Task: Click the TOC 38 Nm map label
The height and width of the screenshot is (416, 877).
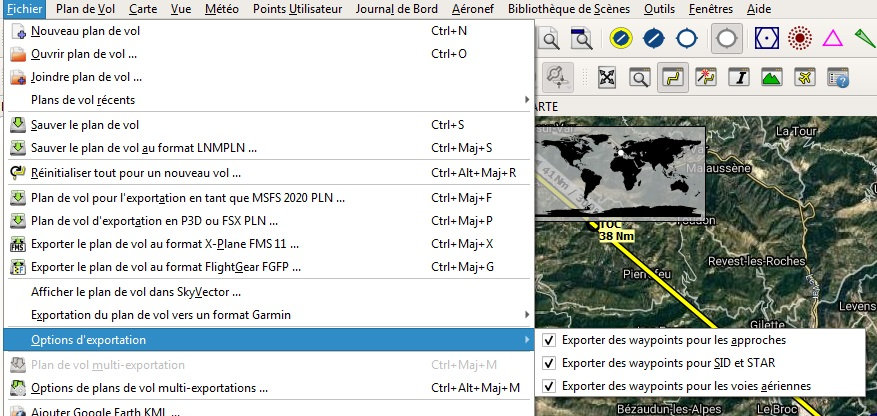Action: pyautogui.click(x=616, y=231)
